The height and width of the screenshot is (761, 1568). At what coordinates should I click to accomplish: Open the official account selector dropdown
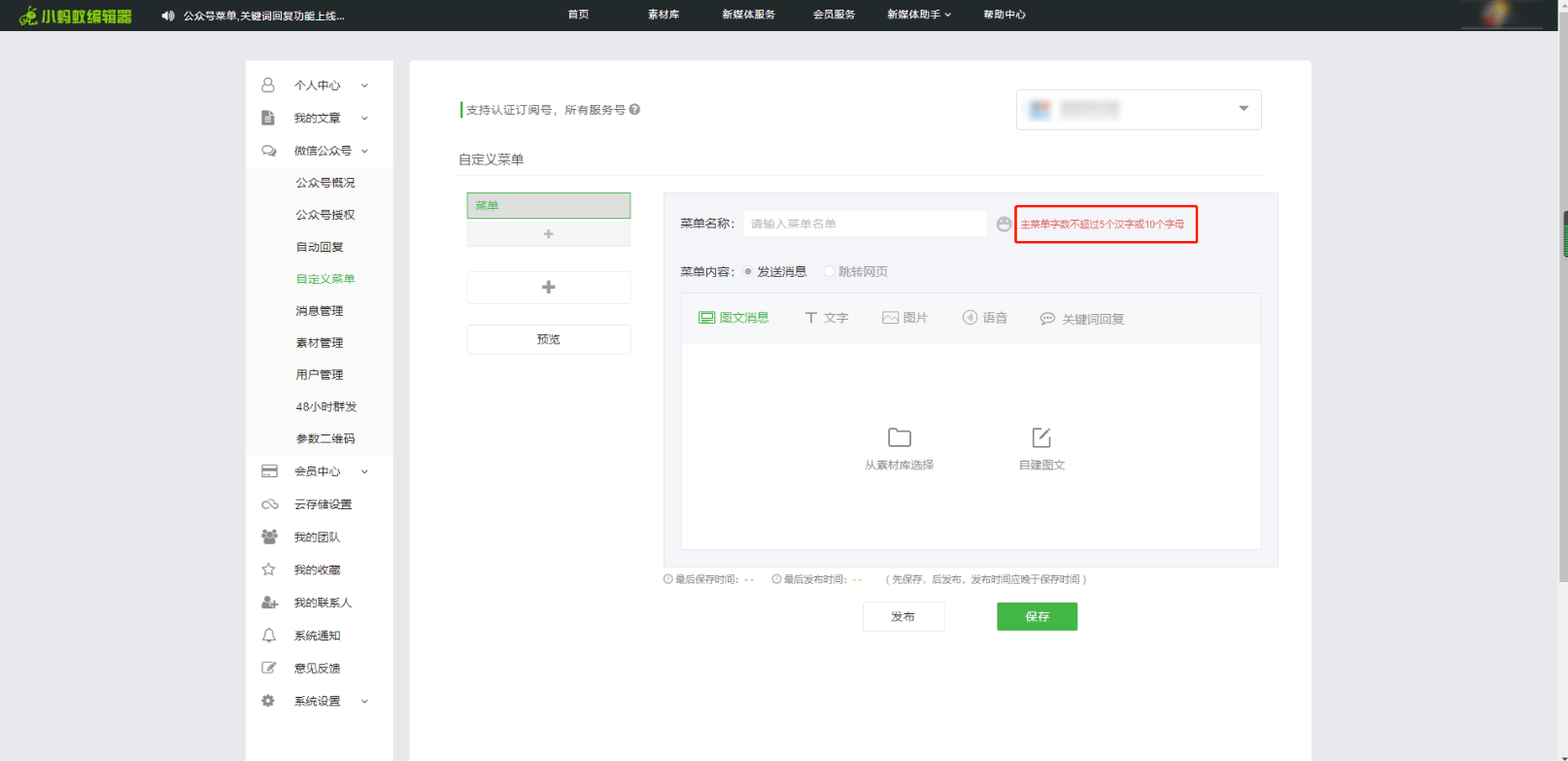pos(1139,110)
